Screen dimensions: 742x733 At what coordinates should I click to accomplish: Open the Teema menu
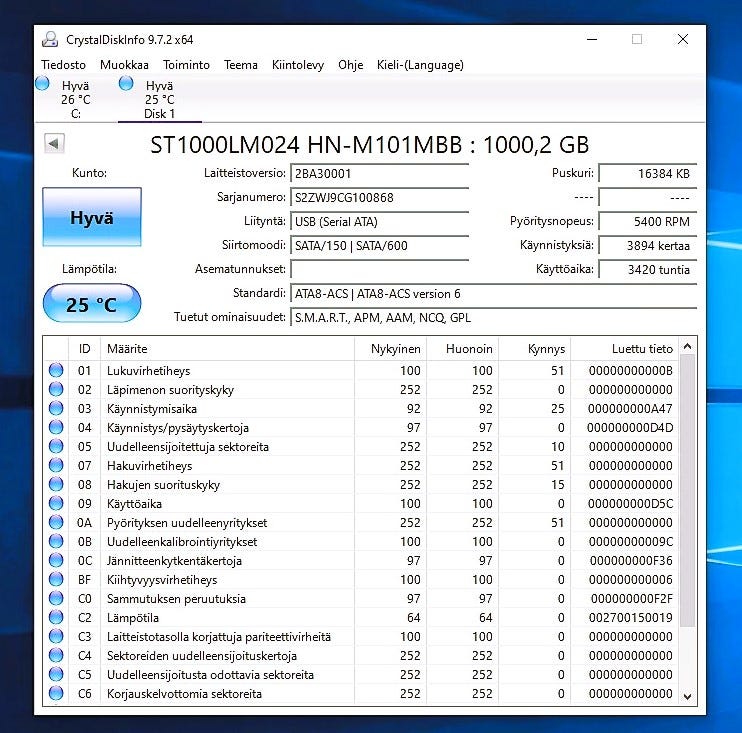click(240, 65)
